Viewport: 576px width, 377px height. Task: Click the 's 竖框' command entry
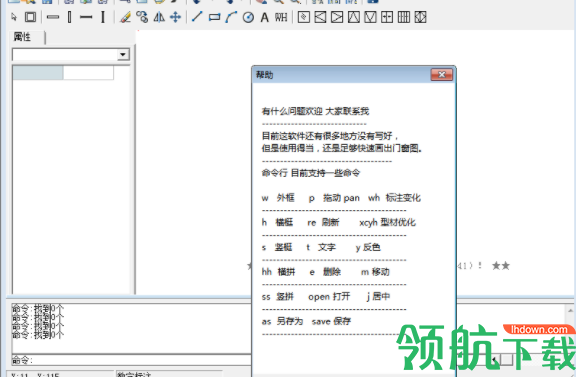(x=277, y=247)
